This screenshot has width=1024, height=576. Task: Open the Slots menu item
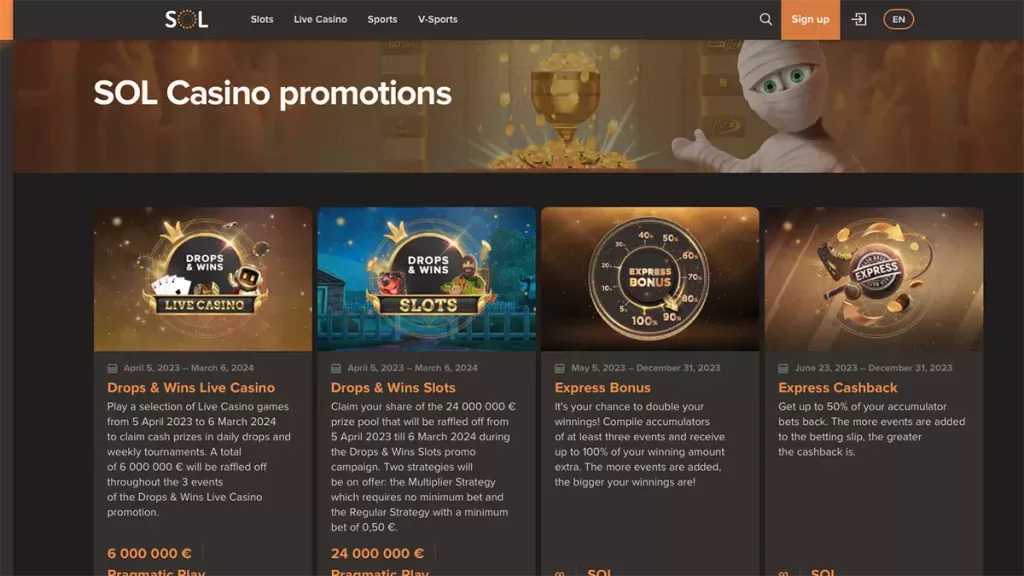(x=262, y=20)
